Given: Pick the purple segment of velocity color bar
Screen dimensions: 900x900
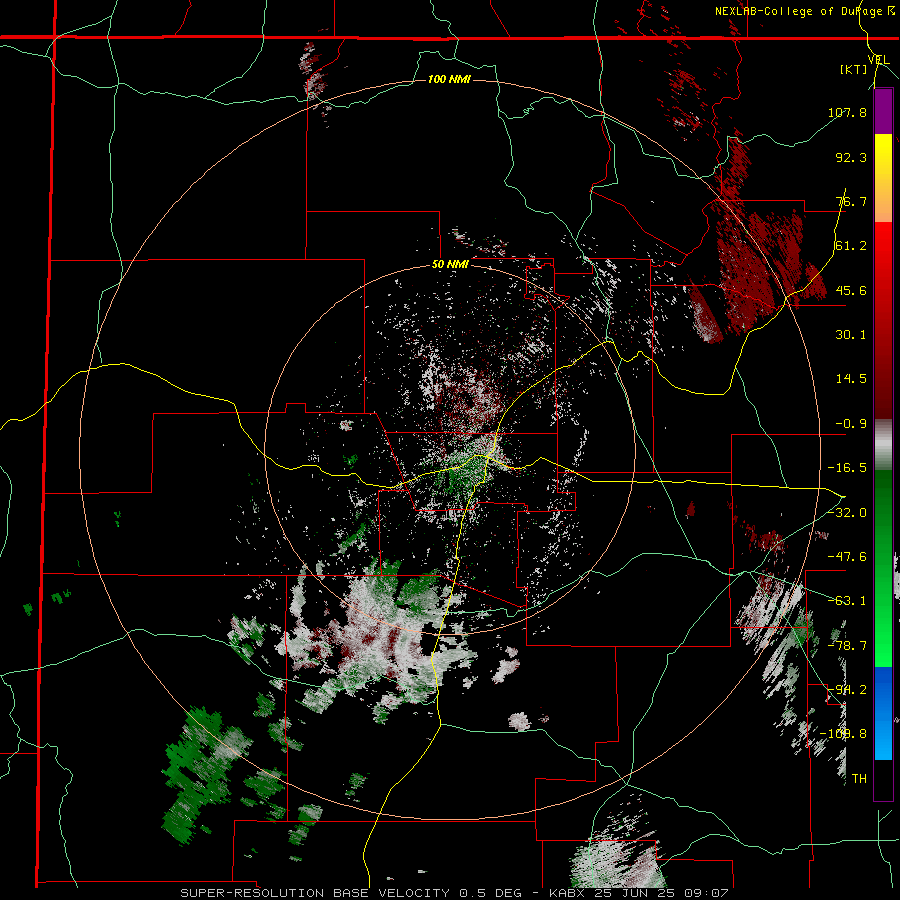Looking at the screenshot, I should click(x=883, y=111).
